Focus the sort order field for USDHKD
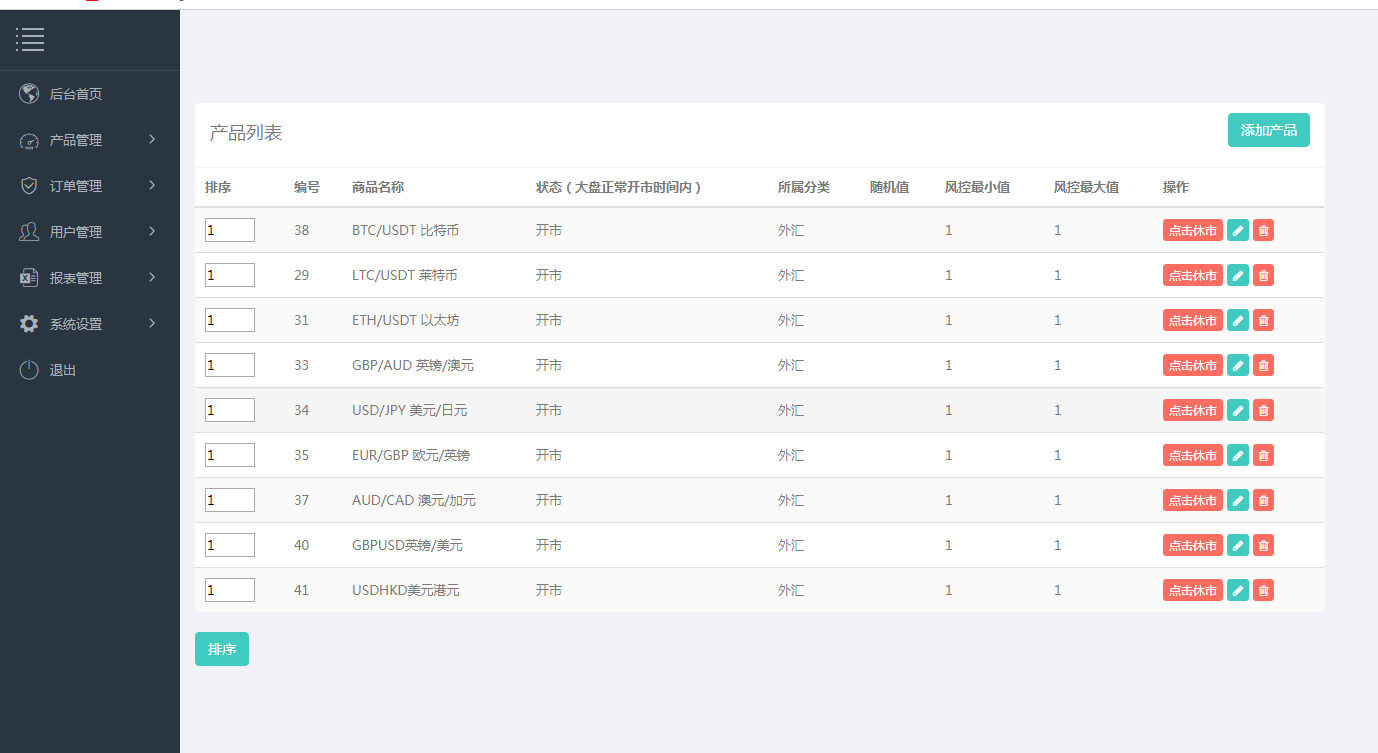This screenshot has height=753, width=1378. click(230, 590)
